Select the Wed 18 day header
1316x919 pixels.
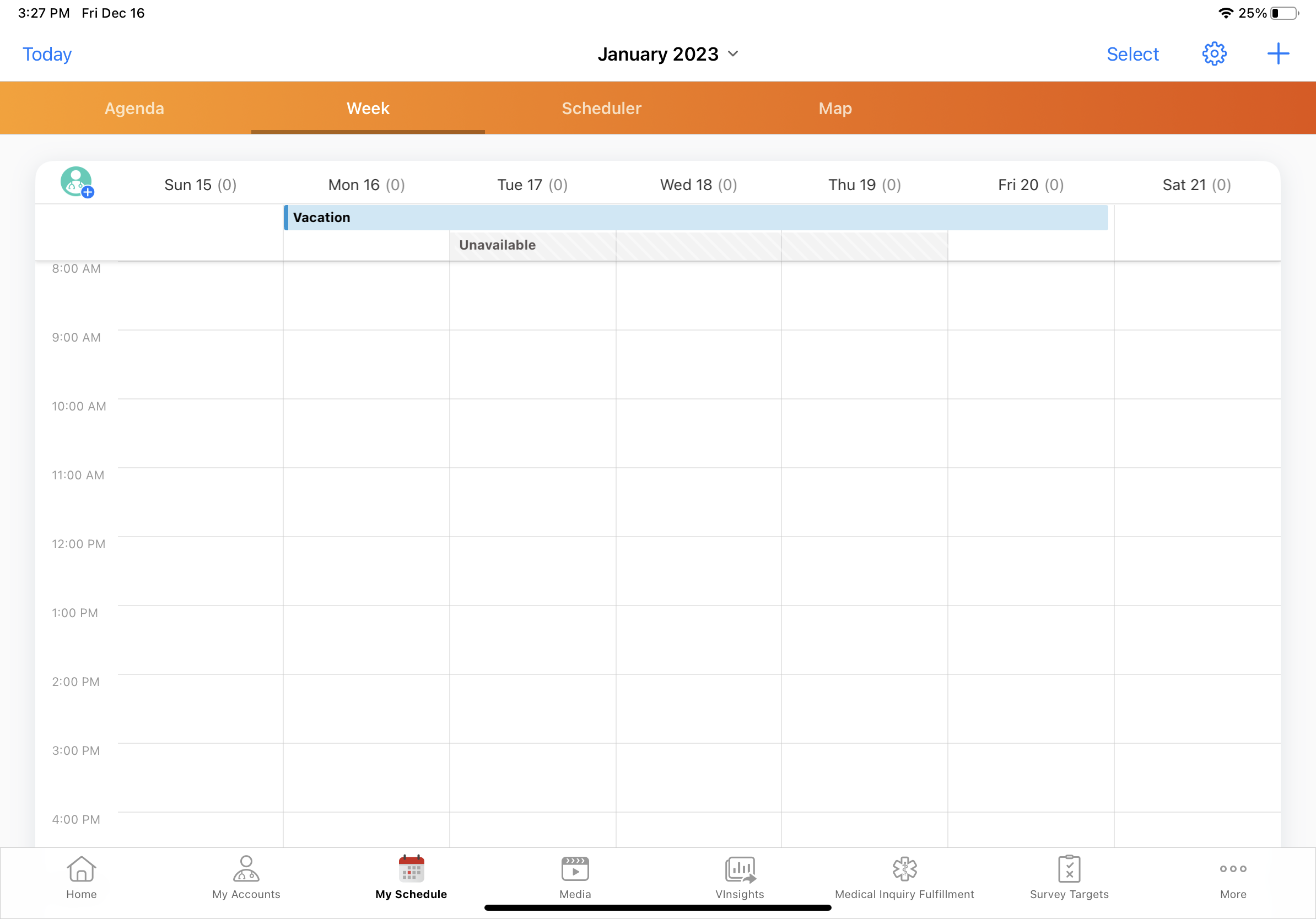click(698, 185)
